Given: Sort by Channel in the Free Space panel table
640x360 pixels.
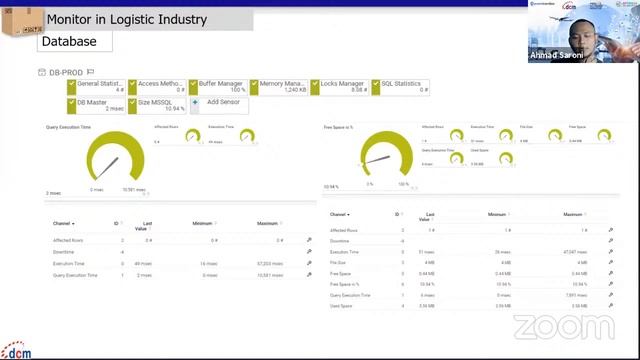Looking at the screenshot, I should [x=340, y=214].
